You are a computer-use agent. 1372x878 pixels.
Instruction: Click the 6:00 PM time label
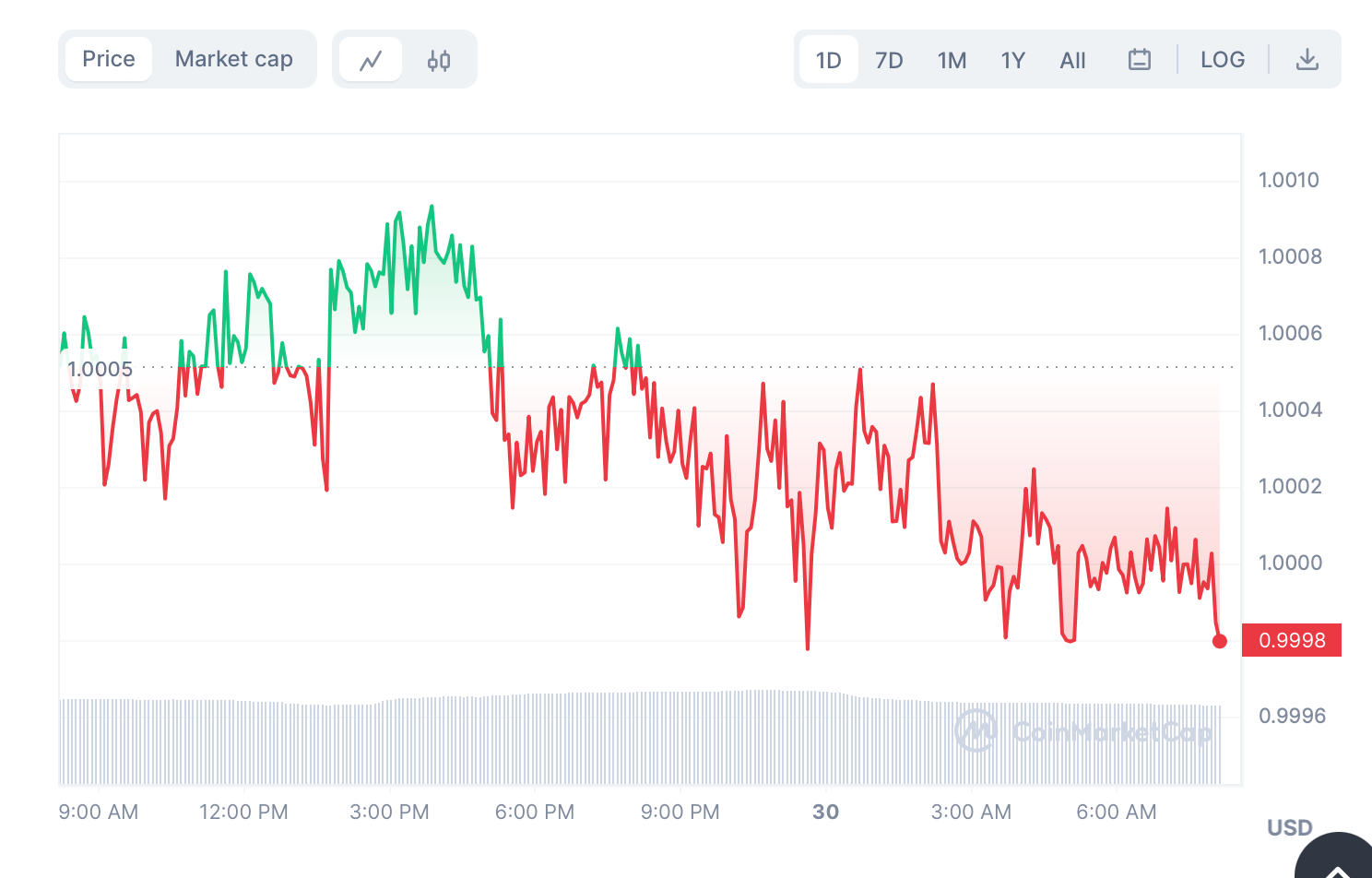click(x=535, y=812)
